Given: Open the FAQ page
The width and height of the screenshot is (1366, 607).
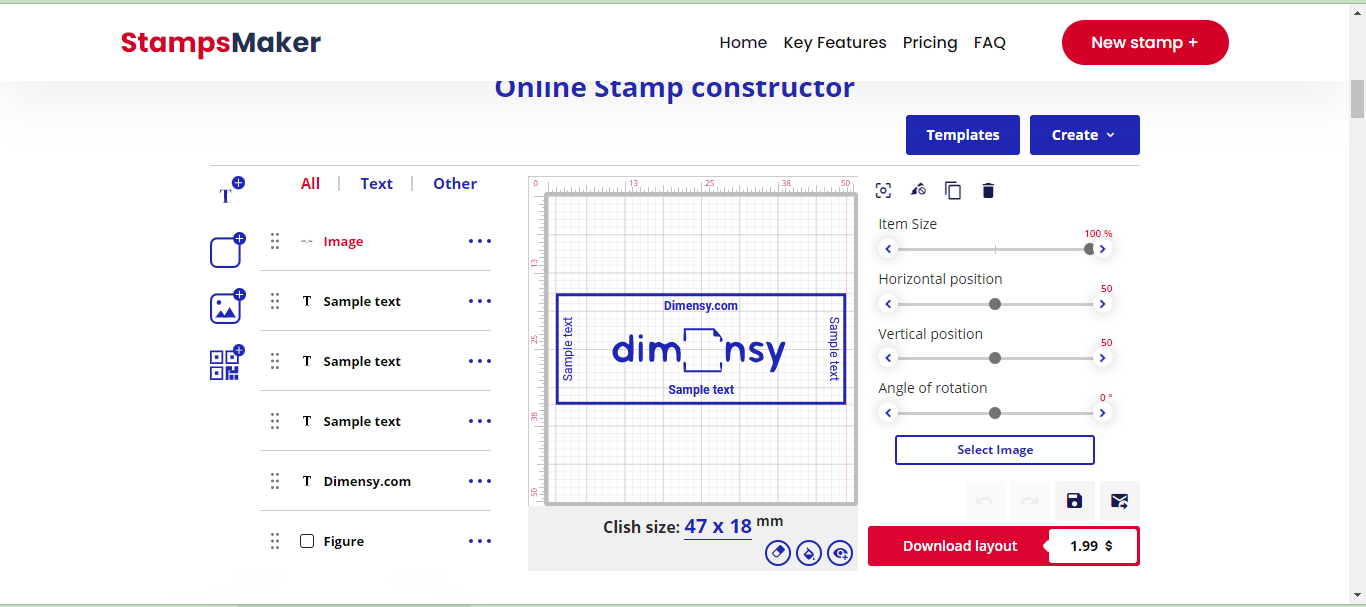Looking at the screenshot, I should (x=990, y=43).
